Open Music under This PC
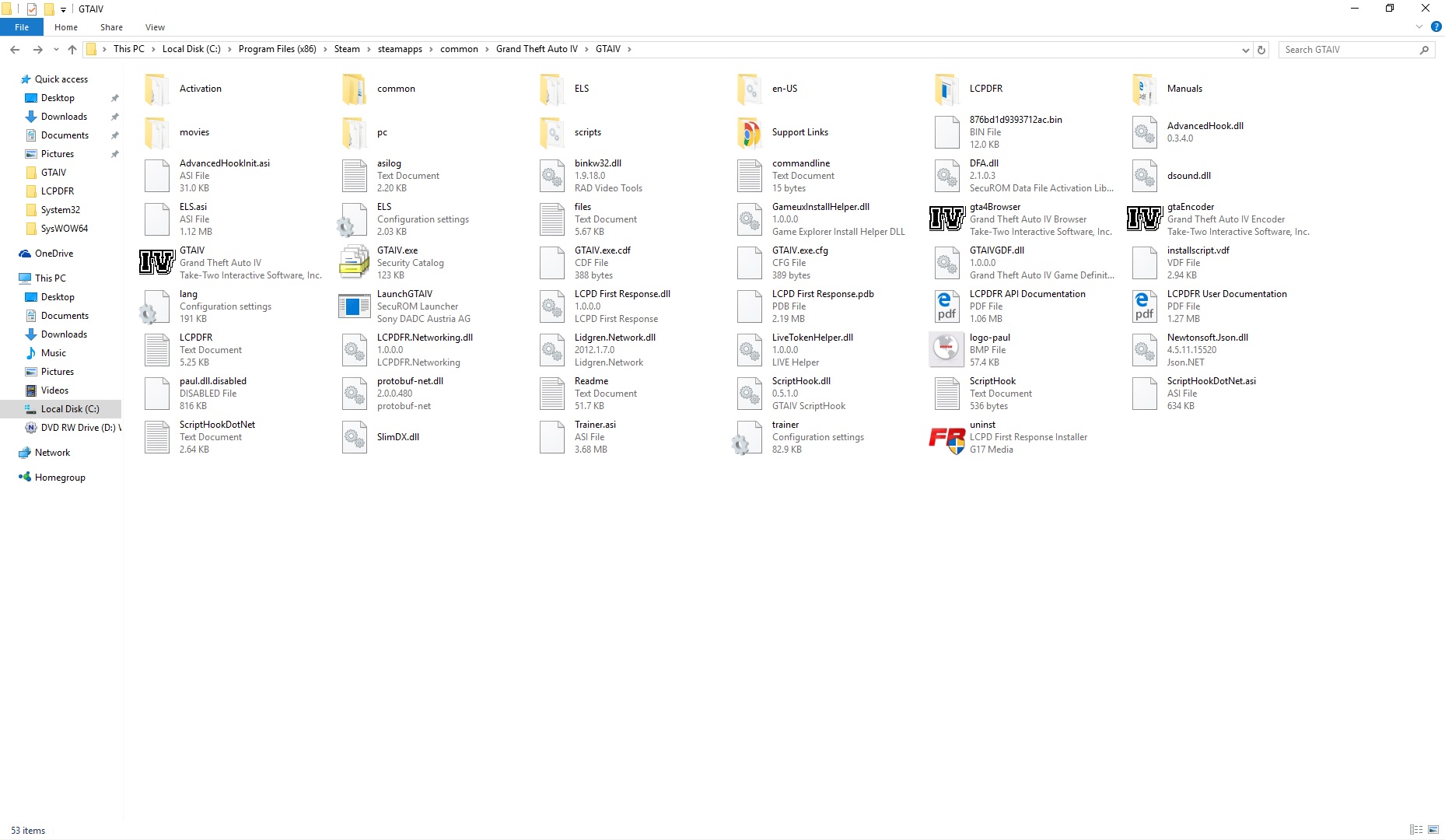 coord(54,353)
